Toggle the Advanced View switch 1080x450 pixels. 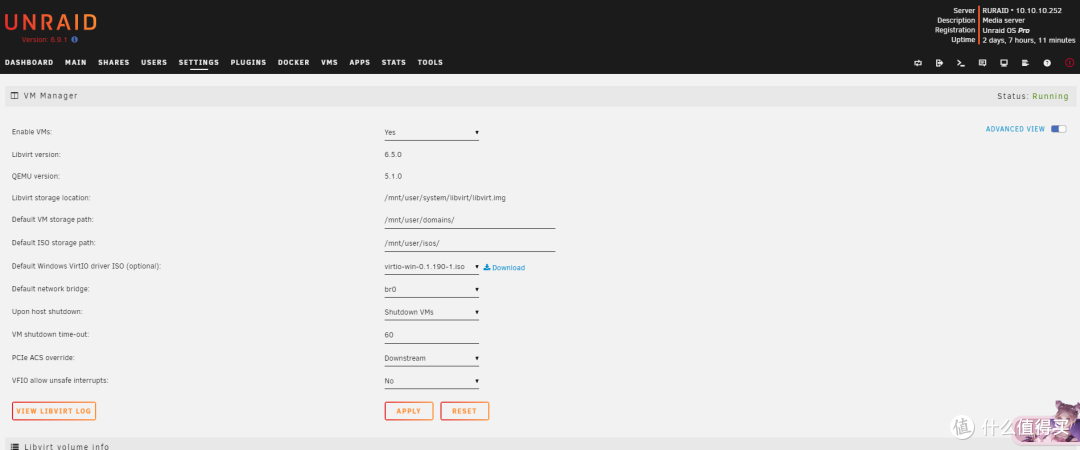tap(1058, 129)
